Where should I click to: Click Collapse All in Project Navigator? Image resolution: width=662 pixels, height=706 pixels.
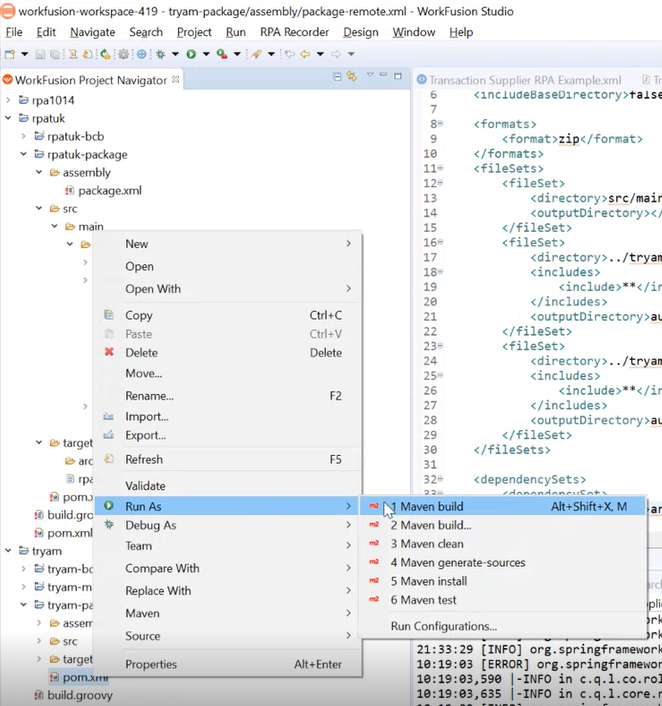click(x=337, y=77)
